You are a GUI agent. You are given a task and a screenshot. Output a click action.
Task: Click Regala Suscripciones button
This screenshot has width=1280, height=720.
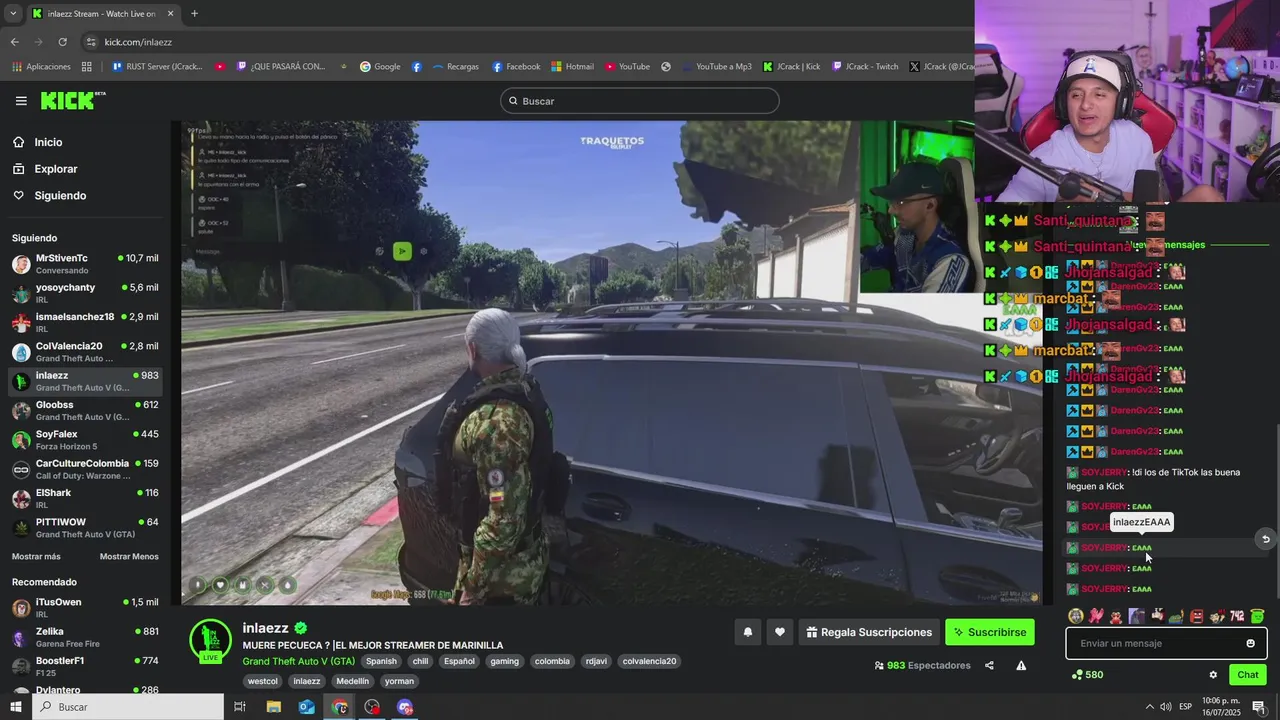(869, 632)
